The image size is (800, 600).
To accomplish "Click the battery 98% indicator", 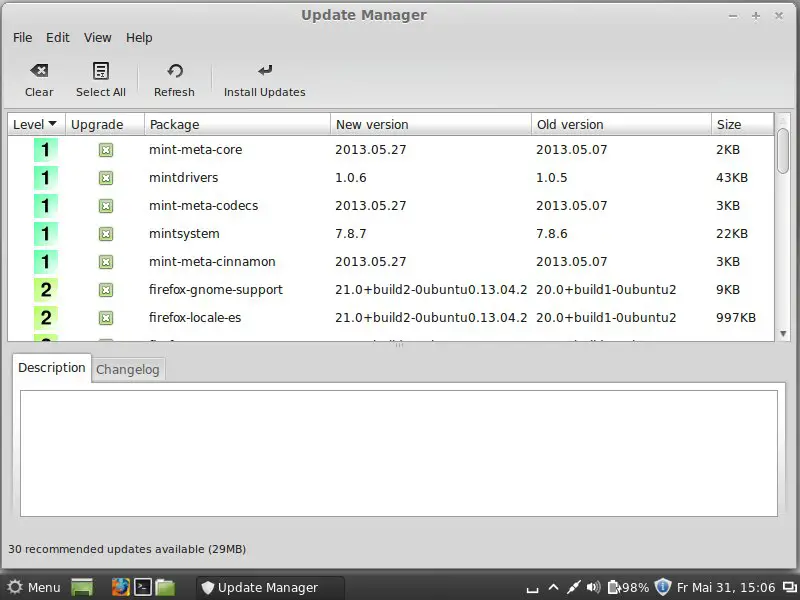I will [x=629, y=588].
